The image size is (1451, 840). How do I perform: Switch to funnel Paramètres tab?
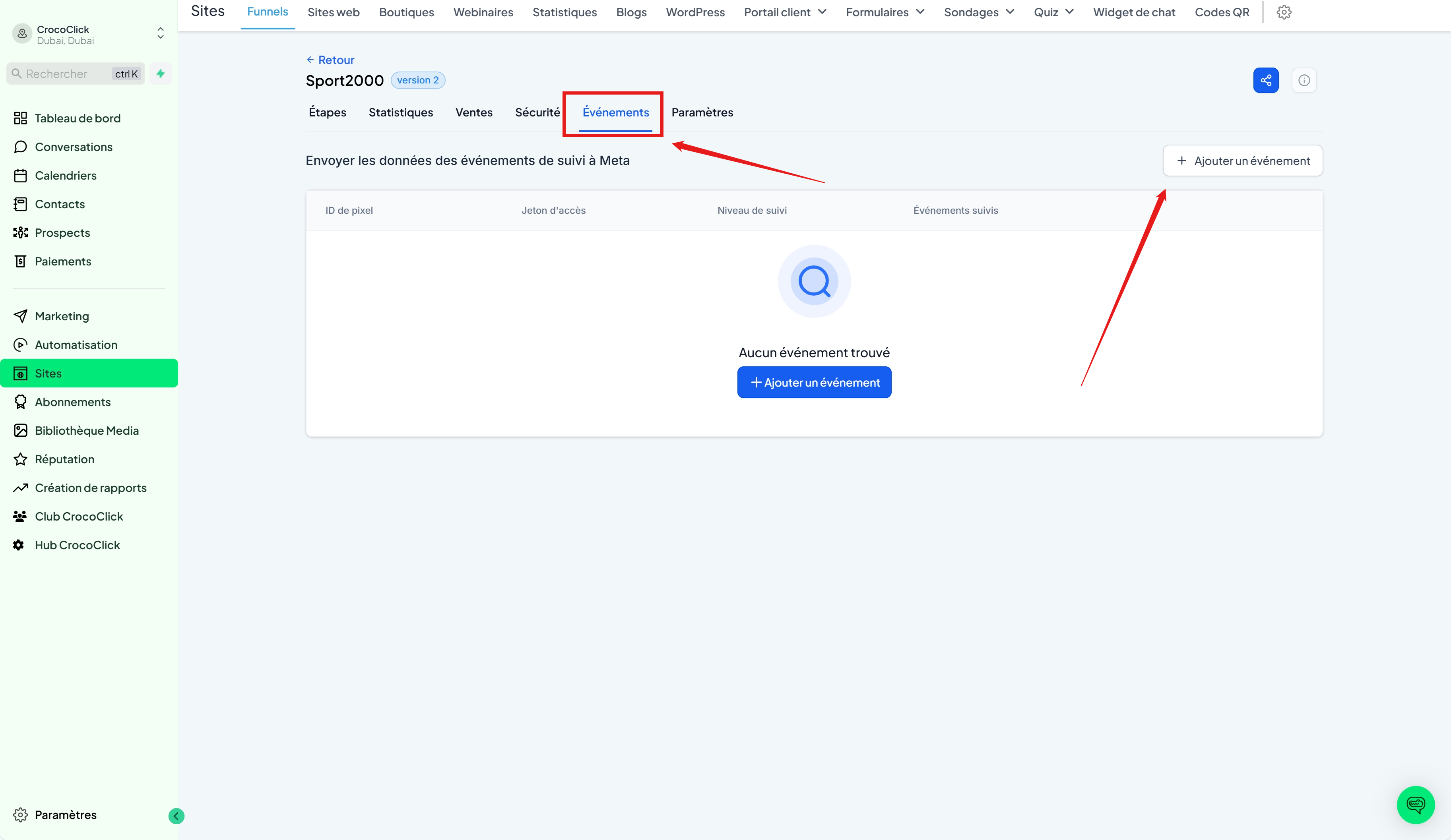tap(702, 112)
